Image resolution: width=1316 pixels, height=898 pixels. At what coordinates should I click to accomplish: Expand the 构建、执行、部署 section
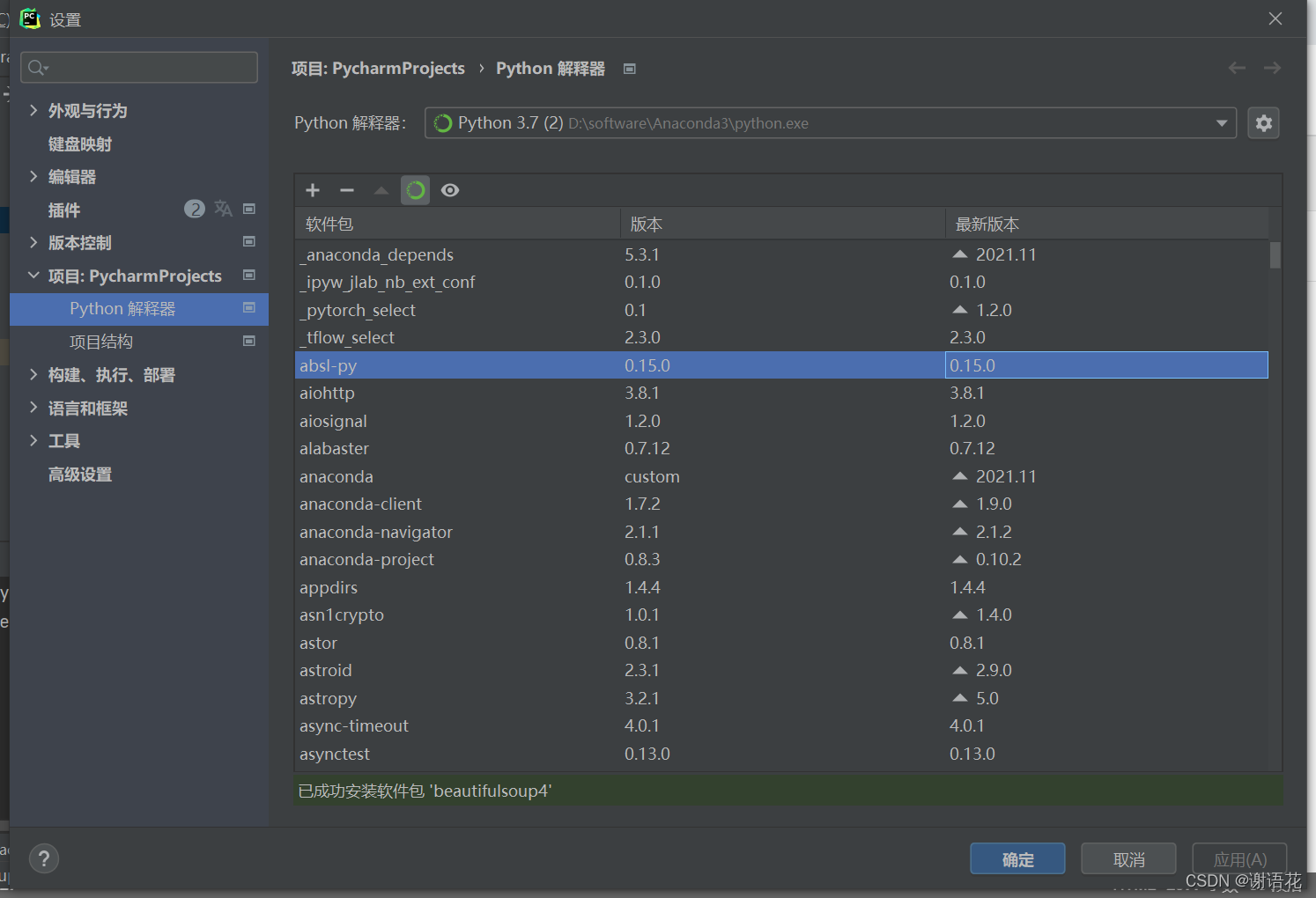pyautogui.click(x=33, y=374)
